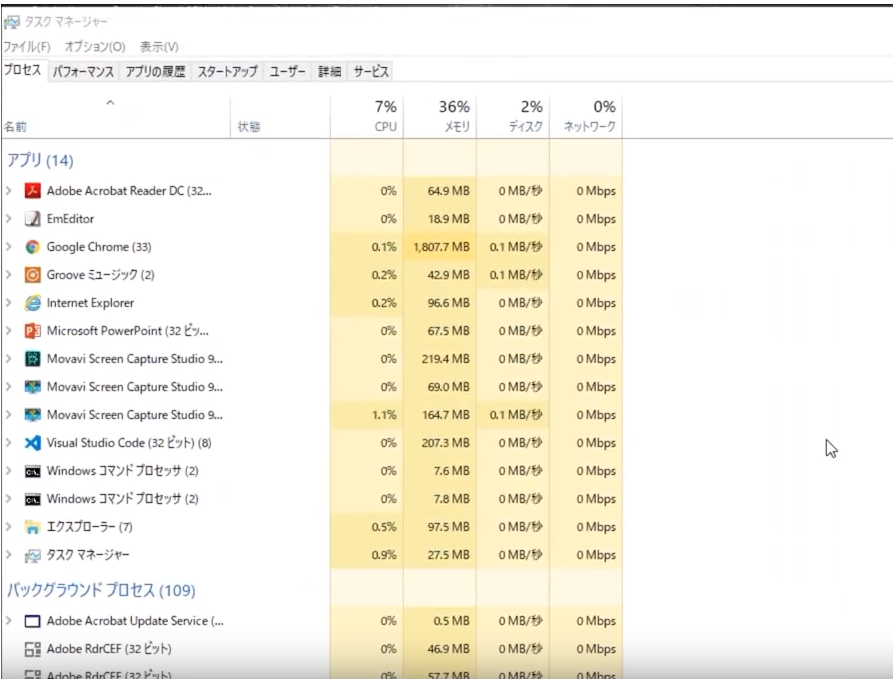Click the command processor icon with 7.6 MB

[x=32, y=471]
